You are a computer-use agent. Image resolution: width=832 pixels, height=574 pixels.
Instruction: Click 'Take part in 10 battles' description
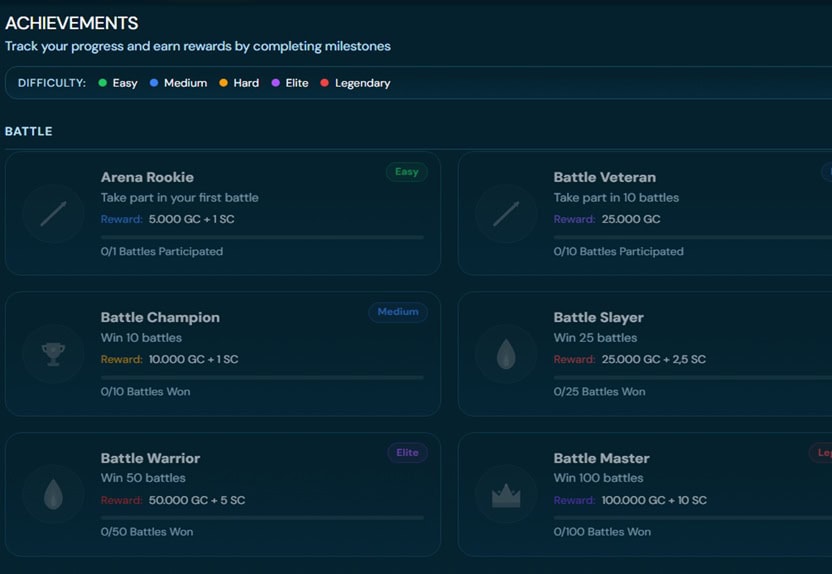(x=616, y=198)
